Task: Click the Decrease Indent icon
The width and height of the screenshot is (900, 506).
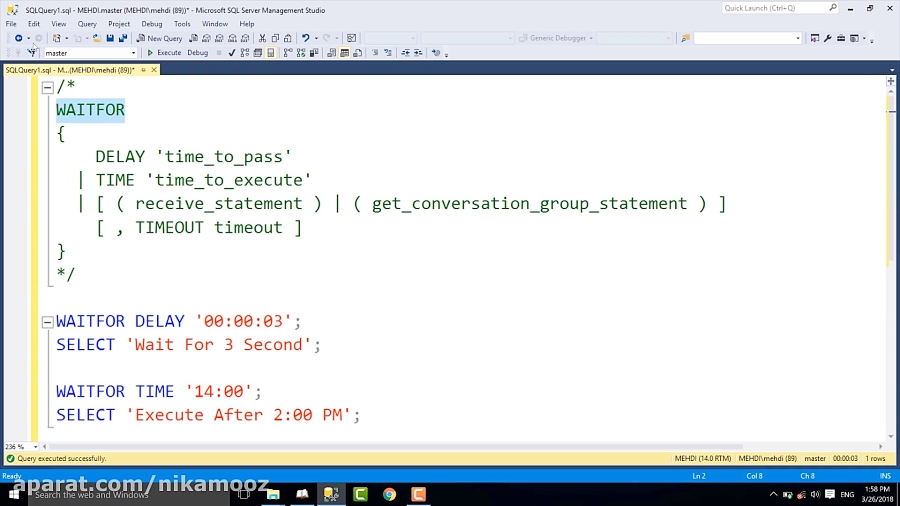Action: click(405, 53)
